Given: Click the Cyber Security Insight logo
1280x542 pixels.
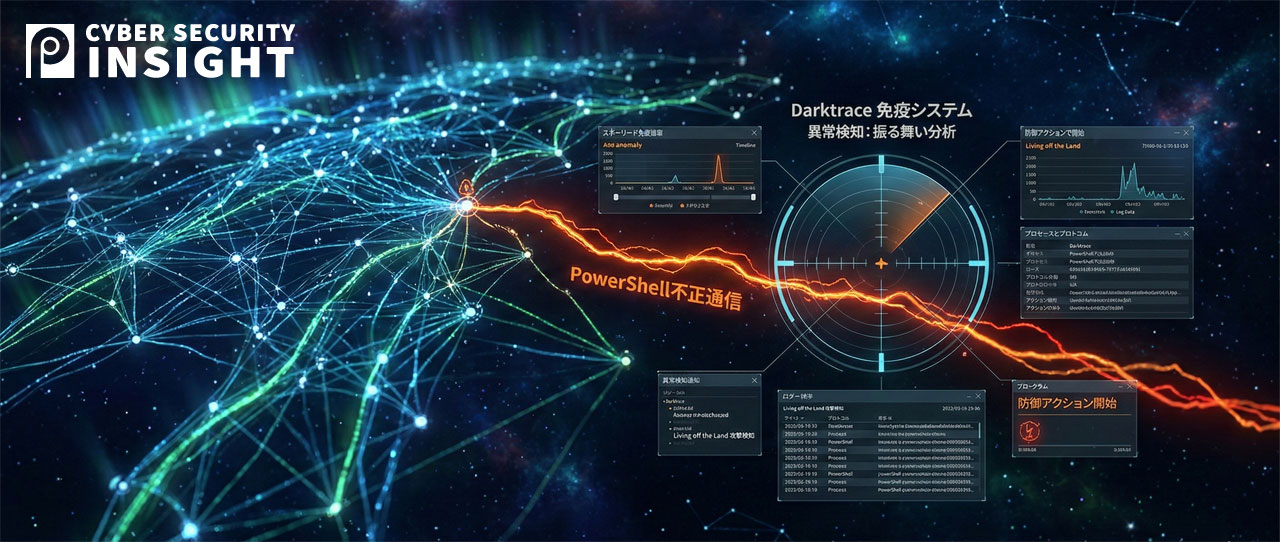Looking at the screenshot, I should [161, 51].
